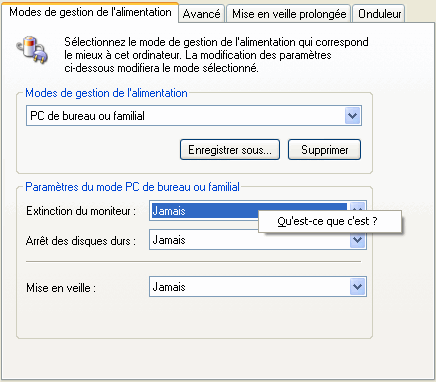Switch to the Avancé tab
The width and height of the screenshot is (436, 382).
[202, 14]
